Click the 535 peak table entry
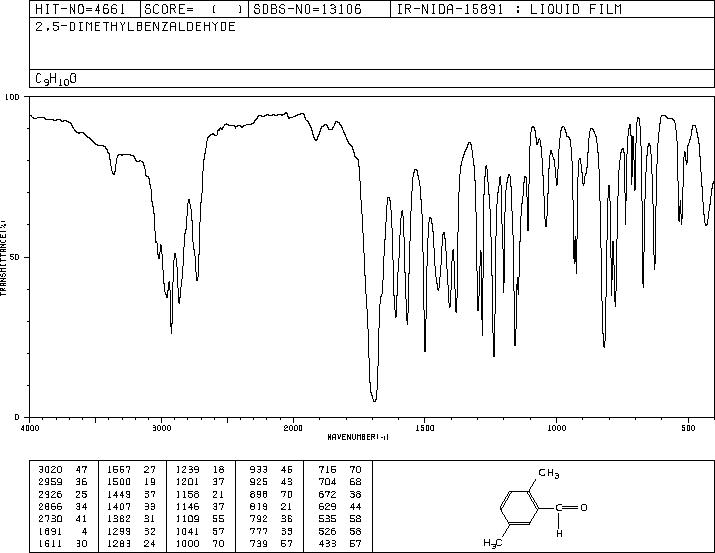Screen dimensions: 715x553 tap(340, 519)
